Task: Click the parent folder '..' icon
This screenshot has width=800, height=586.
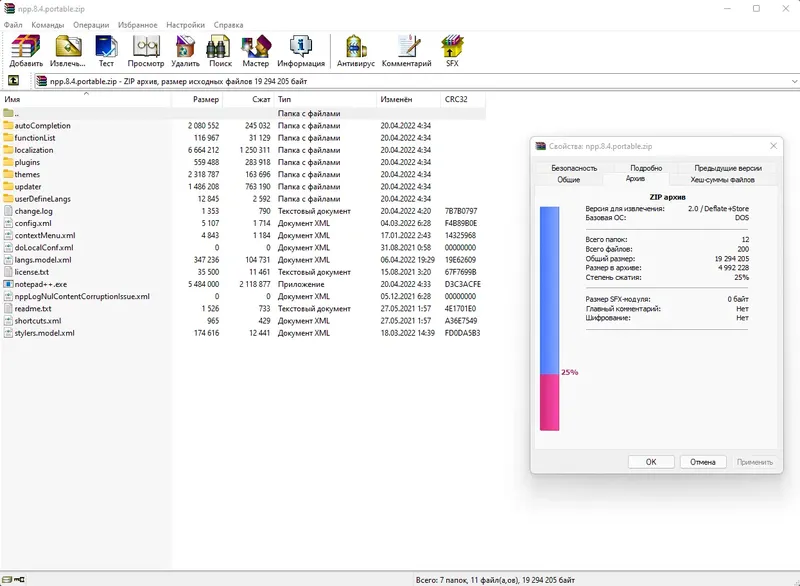Action: coord(8,113)
